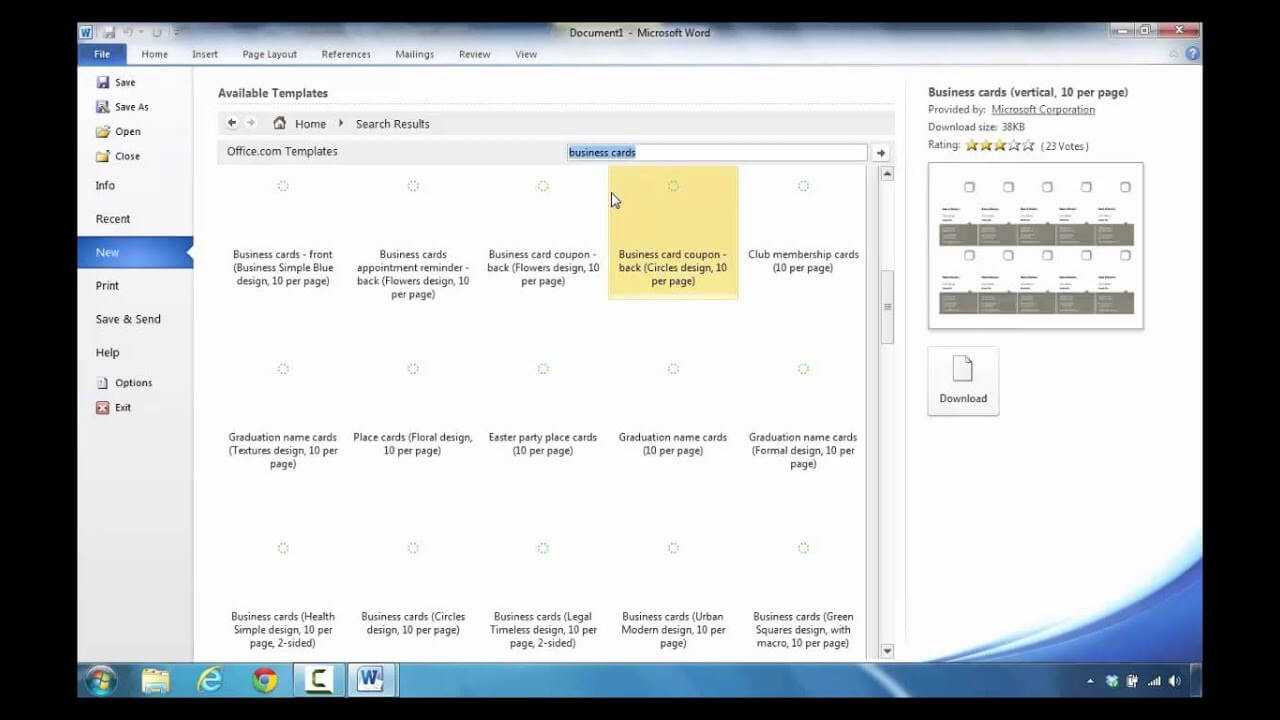Select Graduation name cards Textures design

[283, 415]
